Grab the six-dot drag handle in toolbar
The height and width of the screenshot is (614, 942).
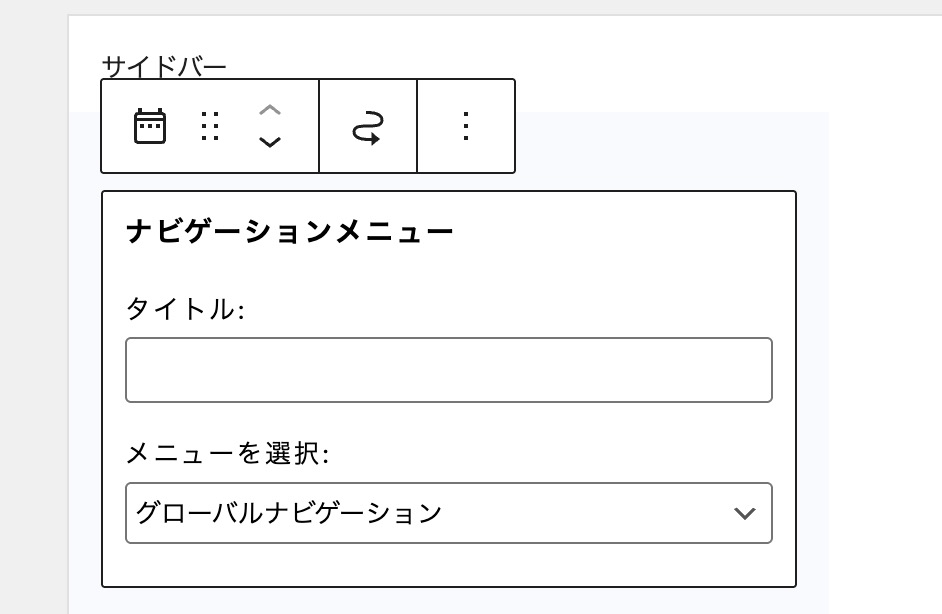(x=210, y=126)
